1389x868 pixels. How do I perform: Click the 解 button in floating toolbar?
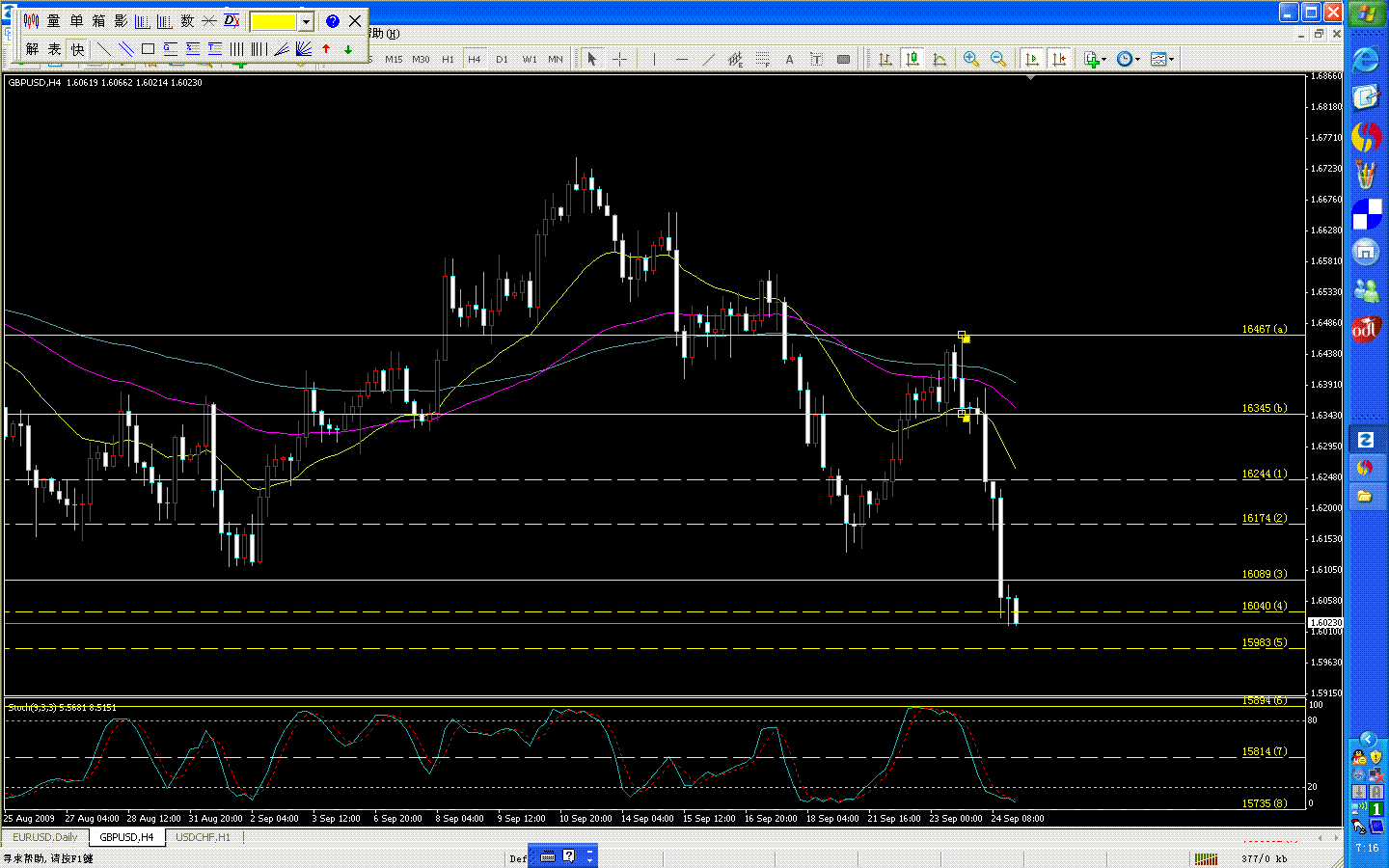click(32, 48)
